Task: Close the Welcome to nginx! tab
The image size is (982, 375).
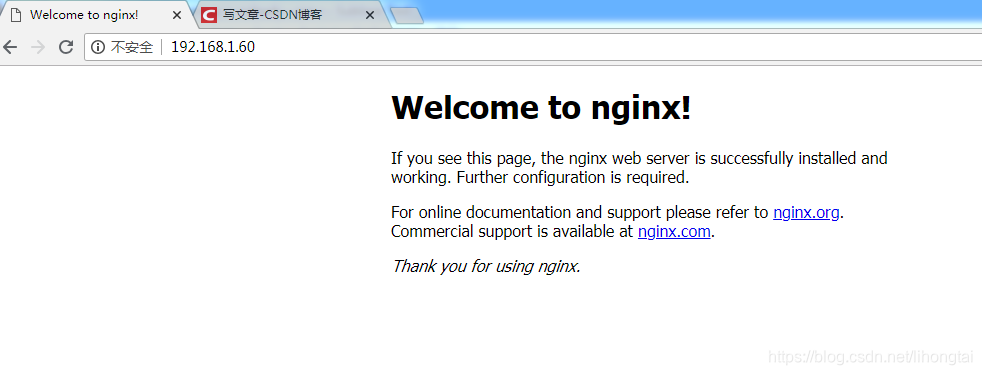Action: pos(177,15)
